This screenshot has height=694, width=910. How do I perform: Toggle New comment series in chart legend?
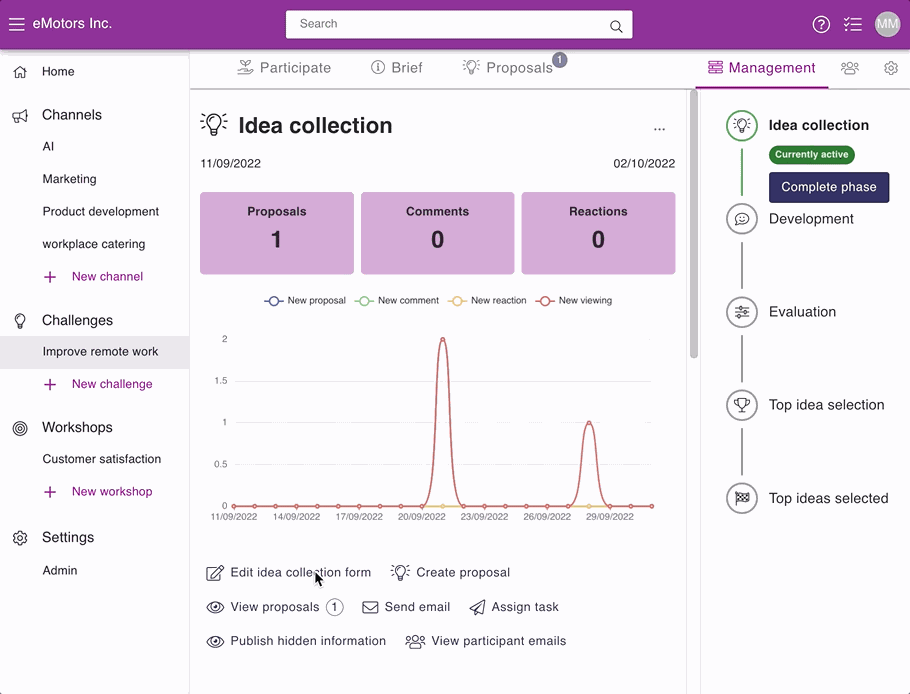pos(396,301)
